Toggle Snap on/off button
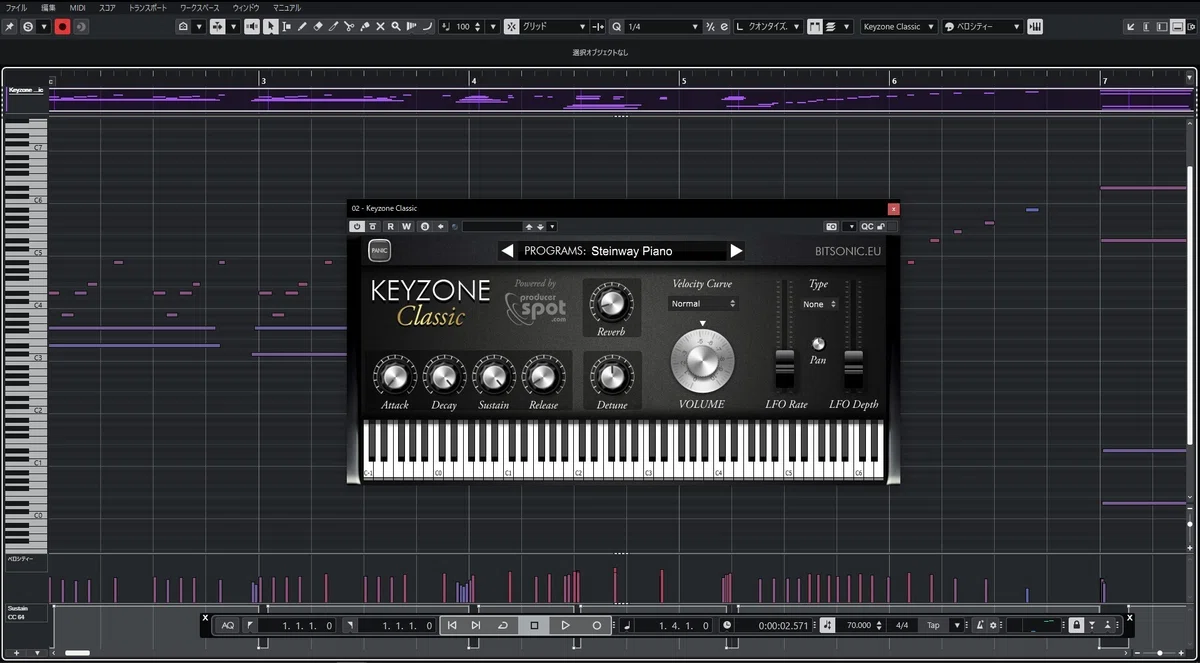 [511, 26]
